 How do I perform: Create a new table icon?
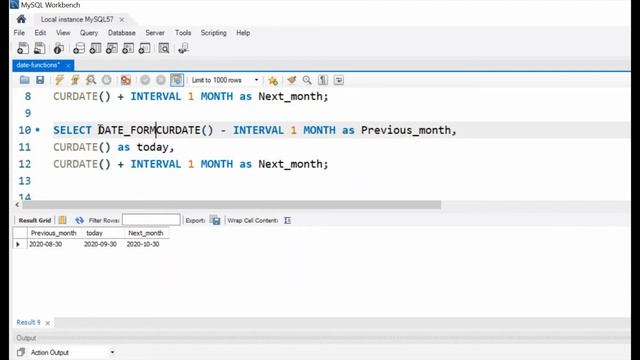(95, 48)
